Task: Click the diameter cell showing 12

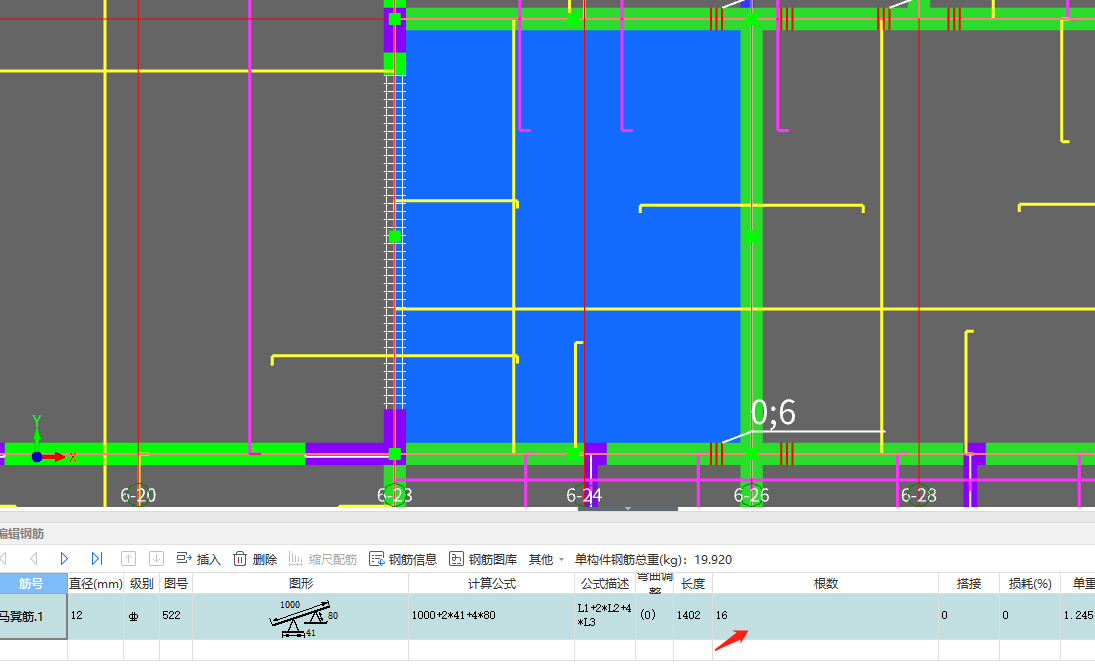Action: (95, 616)
